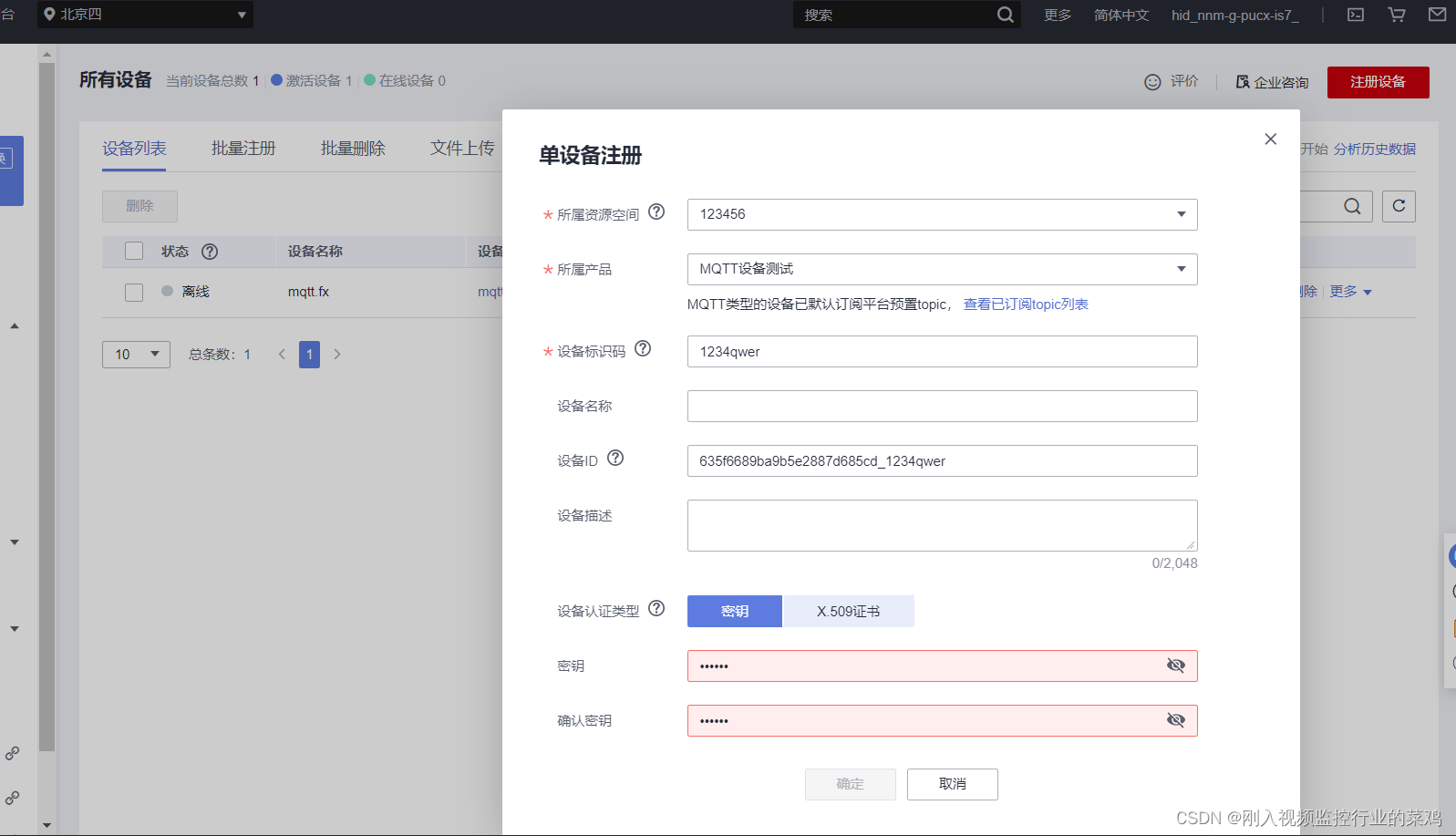This screenshot has height=836, width=1456.
Task: Click the 设备描述 text area
Action: pos(942,525)
